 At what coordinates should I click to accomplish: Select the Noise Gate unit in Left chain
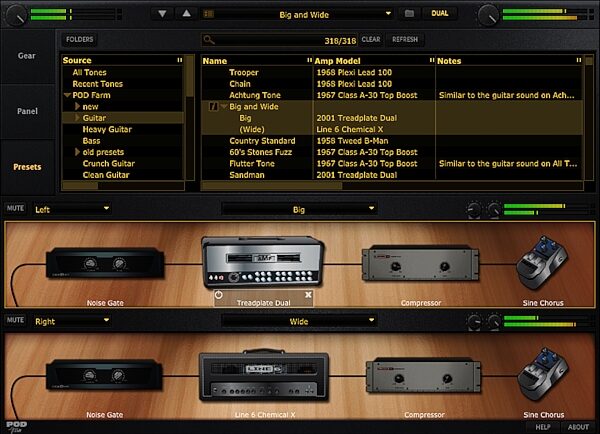(x=105, y=263)
